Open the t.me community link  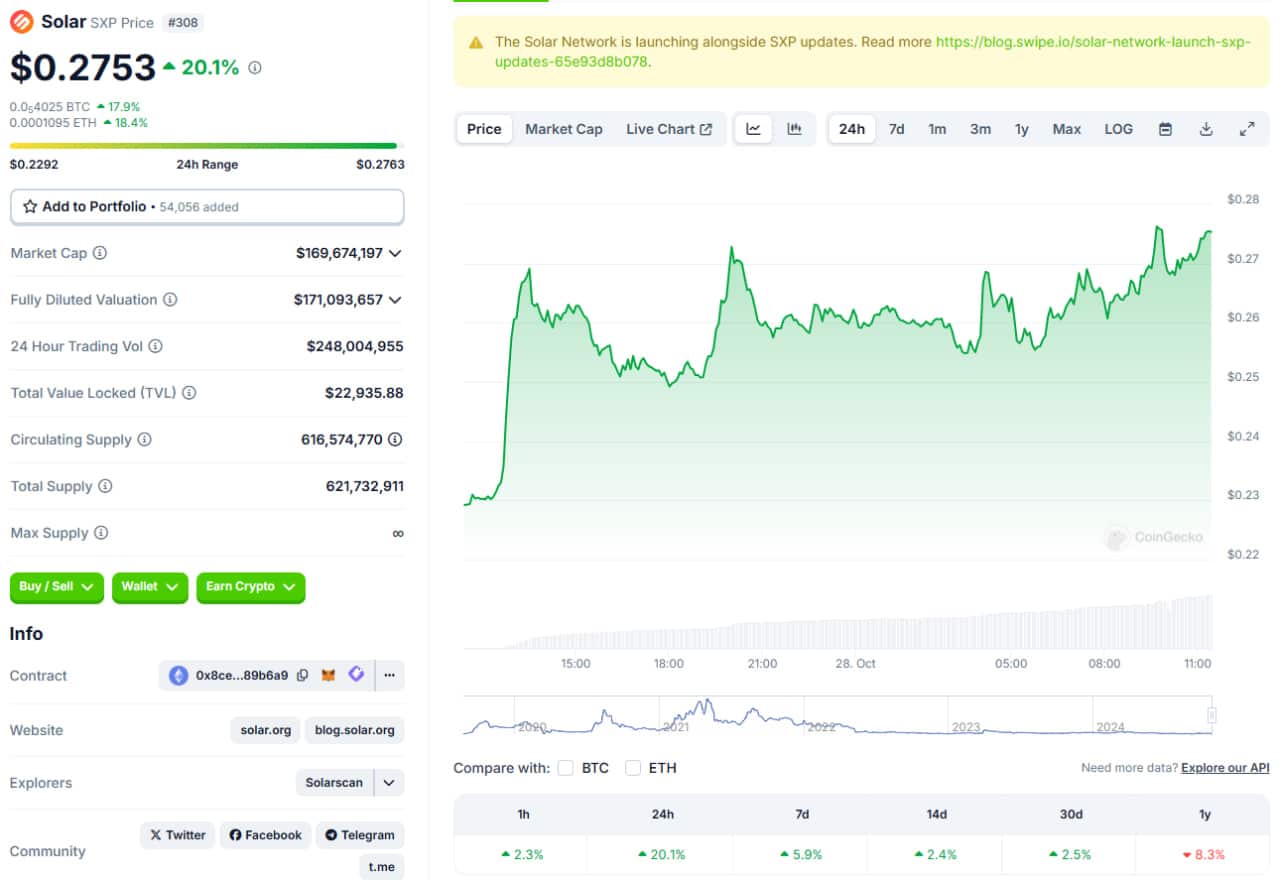382,867
